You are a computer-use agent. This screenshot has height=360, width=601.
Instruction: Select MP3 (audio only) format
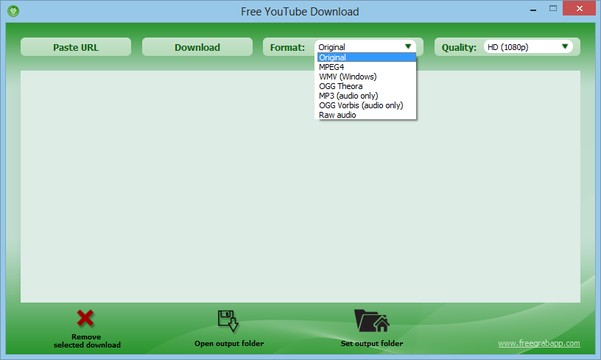click(366, 96)
